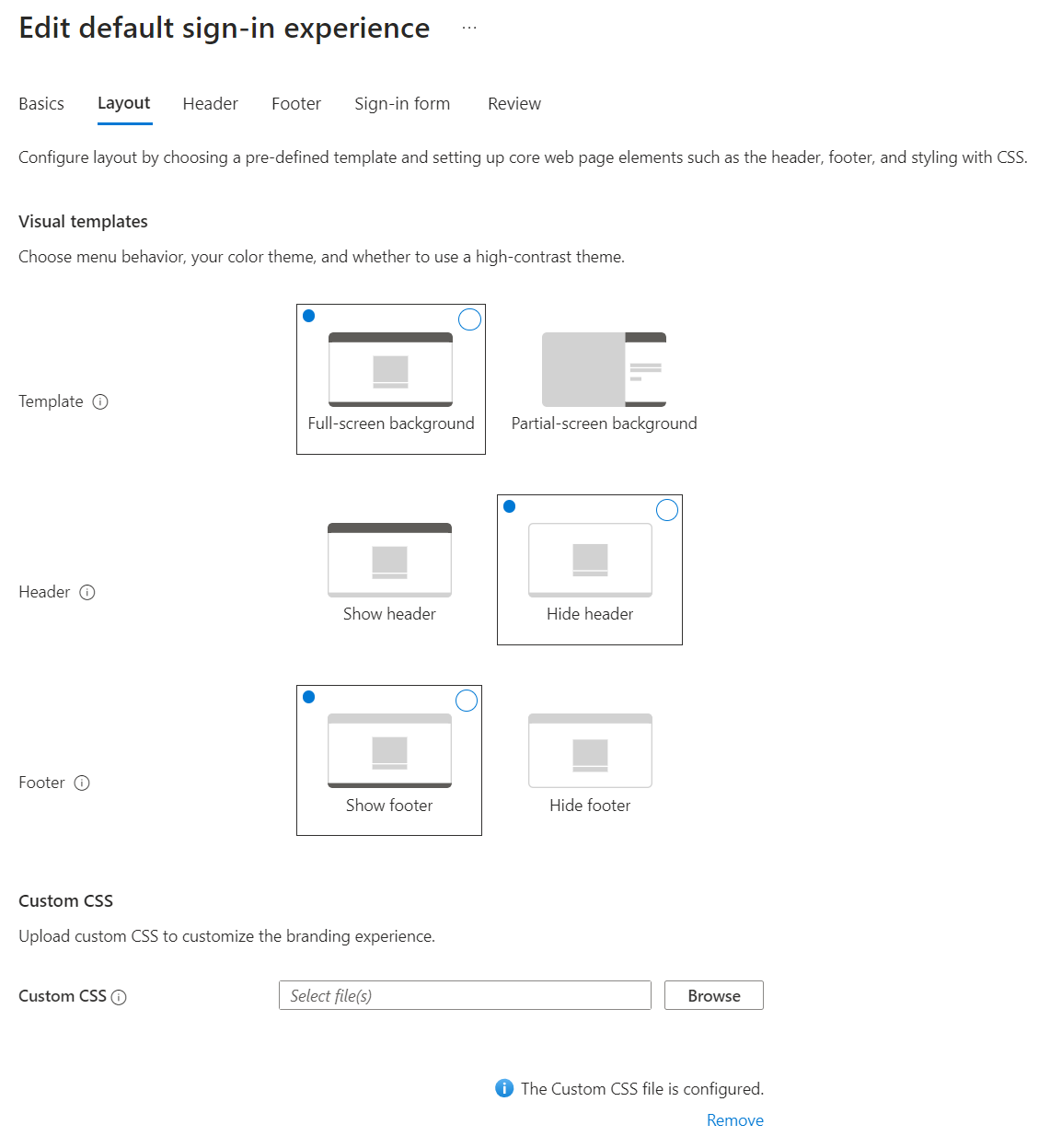
Task: Switch to the Review tab
Action: (x=514, y=104)
